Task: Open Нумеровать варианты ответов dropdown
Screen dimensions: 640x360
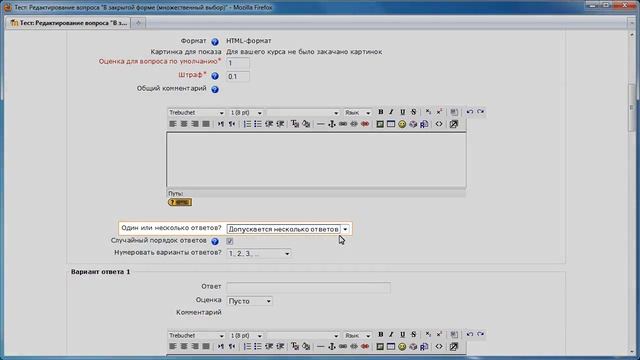Action: [x=259, y=253]
